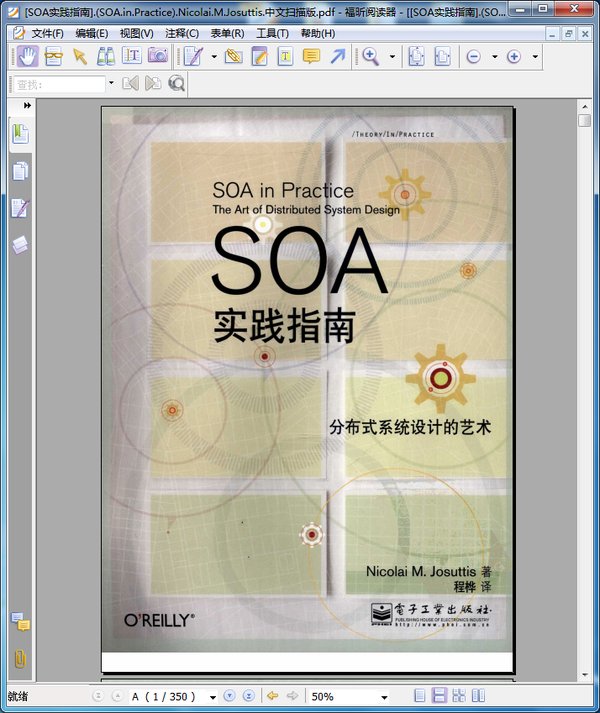Click the SOA book cover page
The width and height of the screenshot is (600, 713).
pos(308,389)
